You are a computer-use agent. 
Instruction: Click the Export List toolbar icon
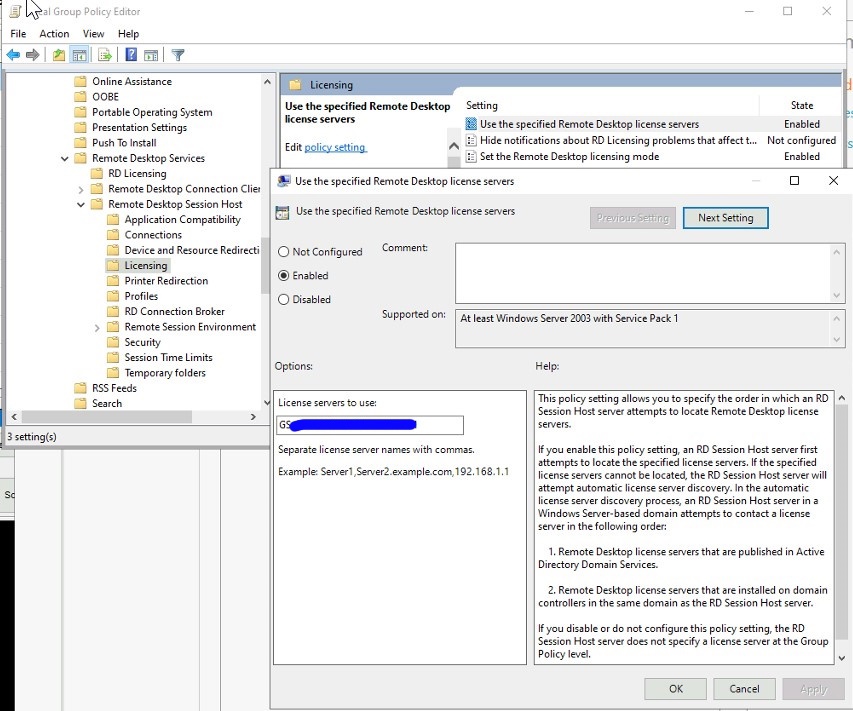(104, 55)
